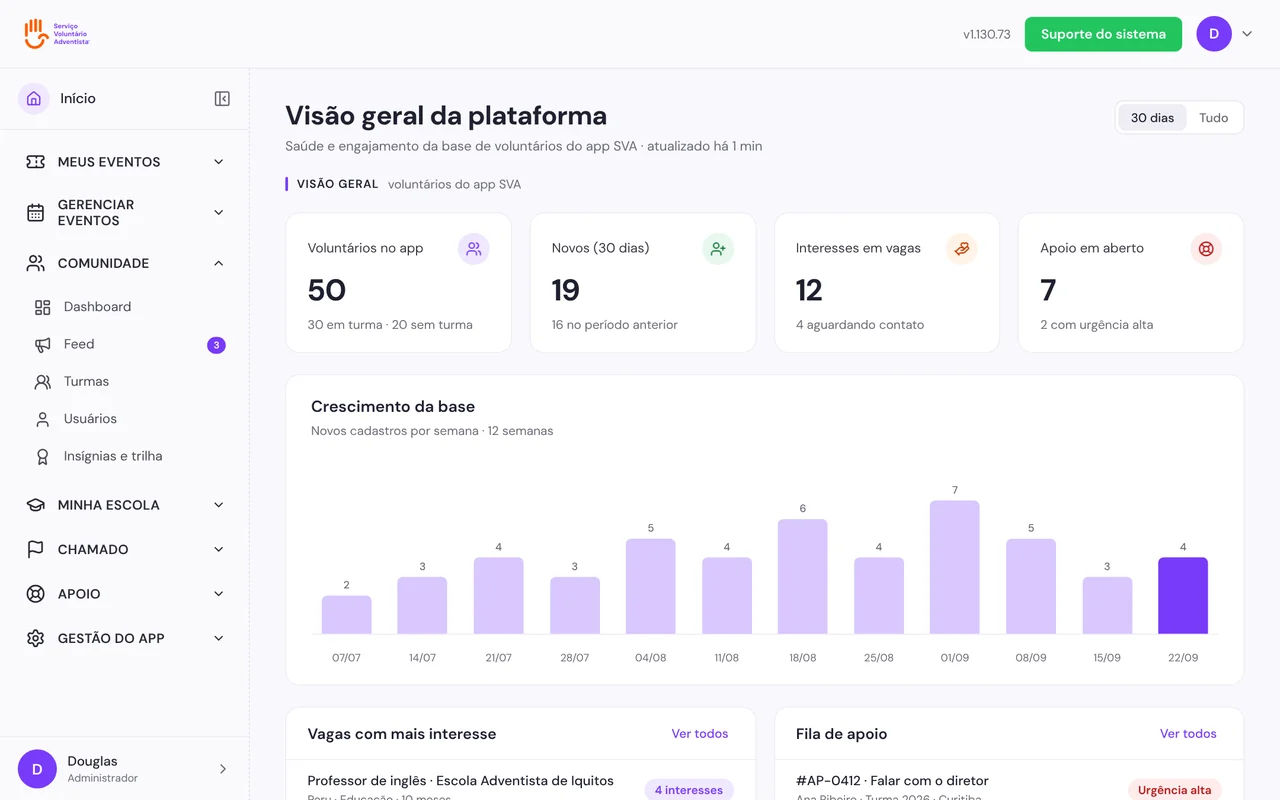Click the Suporte do sistema button
This screenshot has height=800, width=1280.
click(x=1103, y=34)
